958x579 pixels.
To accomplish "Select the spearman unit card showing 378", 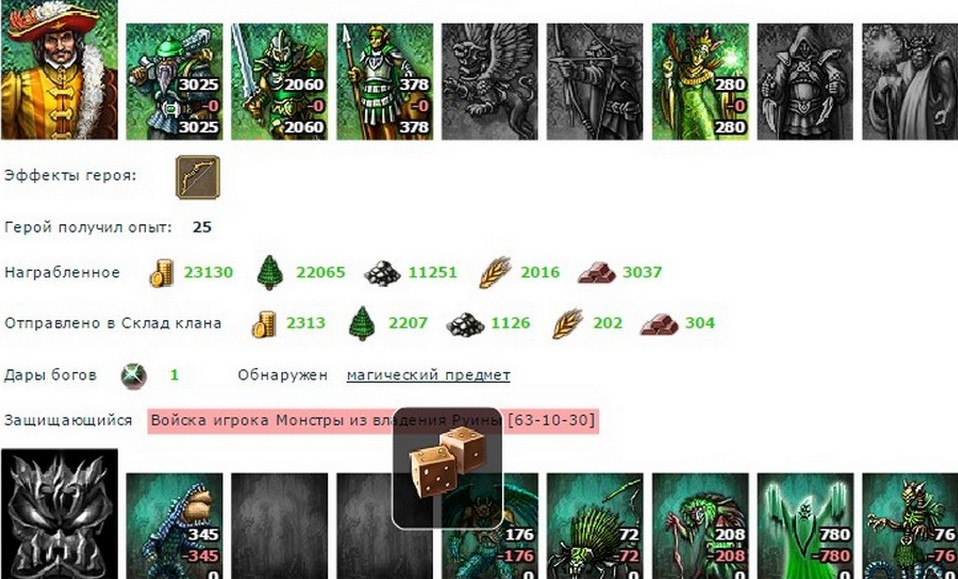I will [384, 82].
